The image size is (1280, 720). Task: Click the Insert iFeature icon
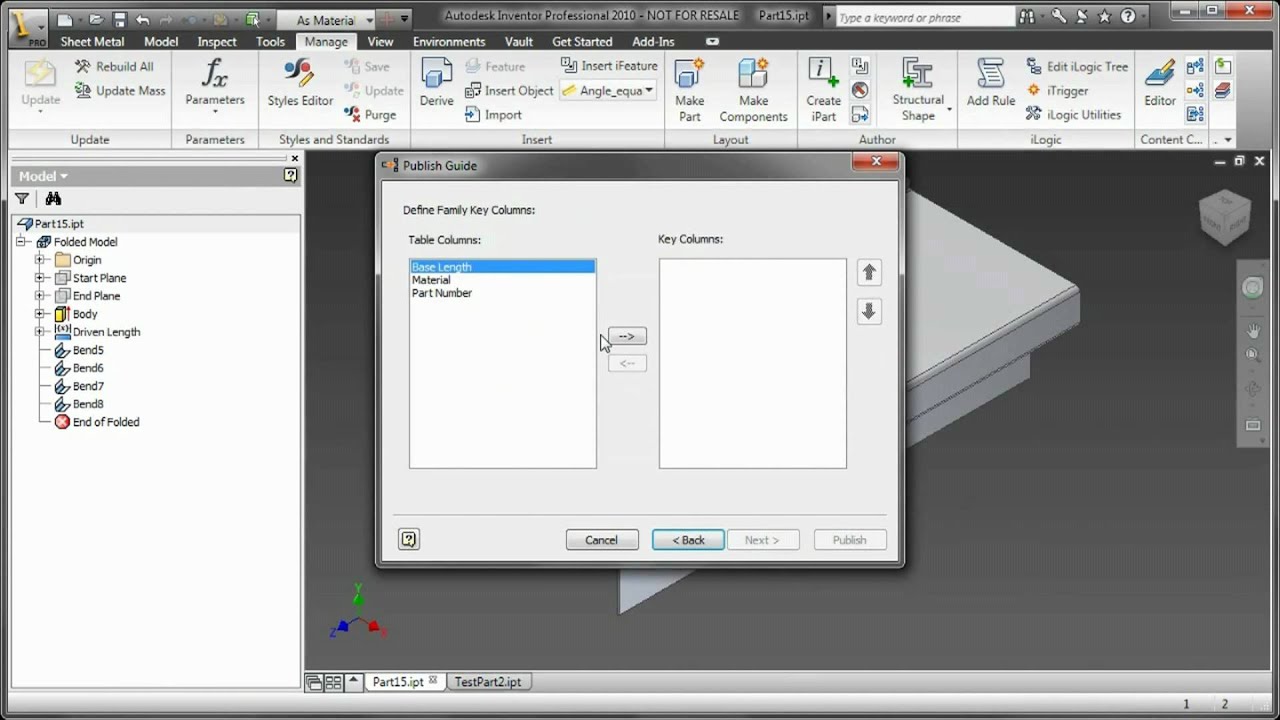click(569, 65)
